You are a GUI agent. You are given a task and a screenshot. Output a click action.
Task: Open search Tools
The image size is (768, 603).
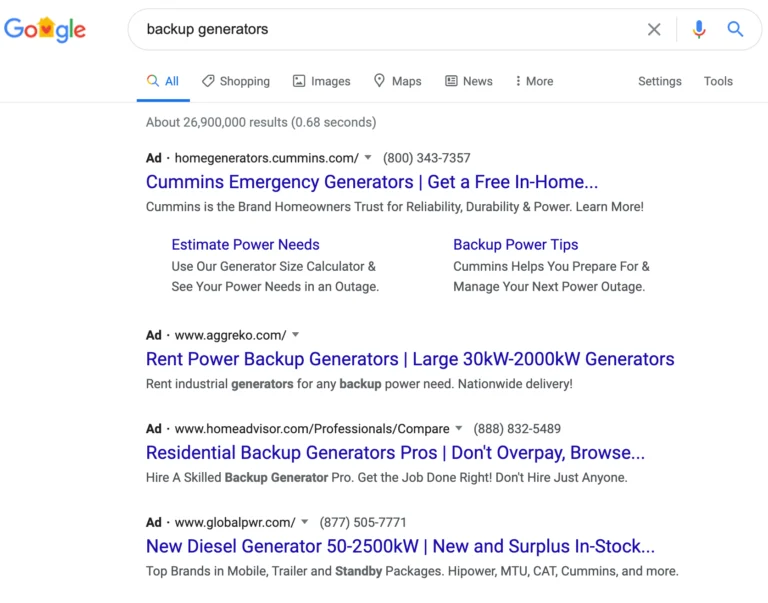pos(718,81)
